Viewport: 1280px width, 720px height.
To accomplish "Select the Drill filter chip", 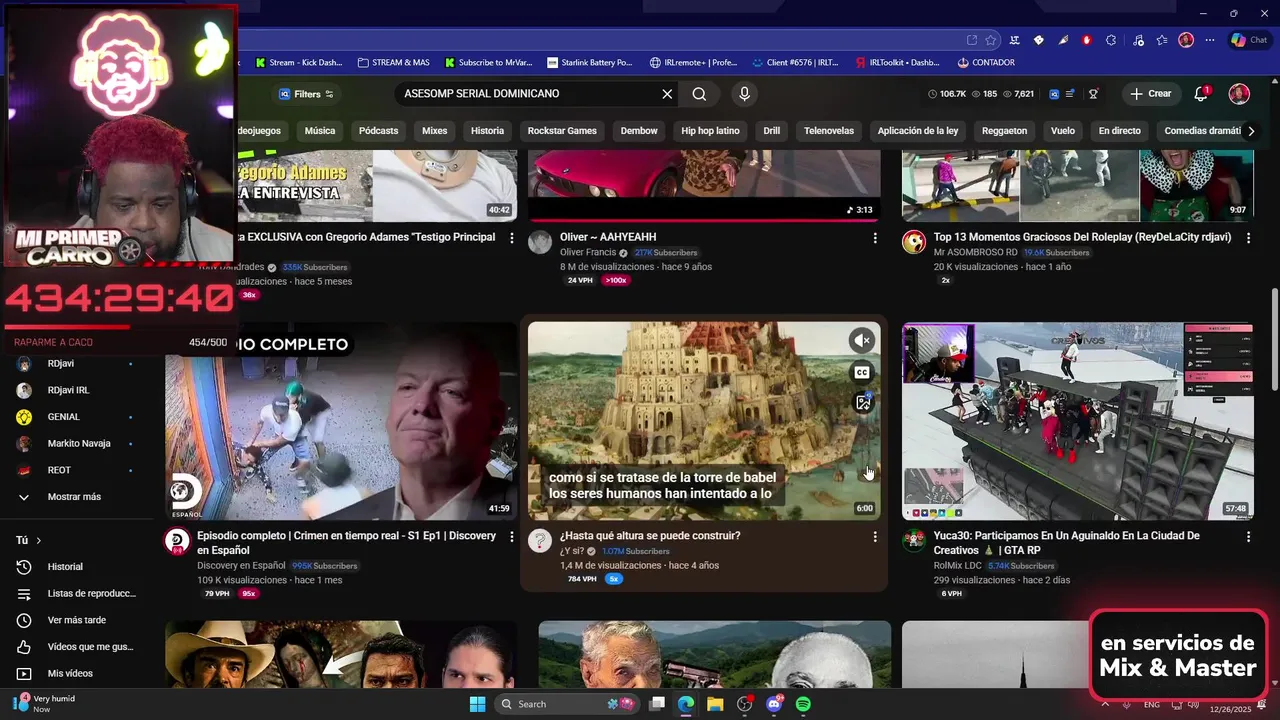I will (x=771, y=131).
